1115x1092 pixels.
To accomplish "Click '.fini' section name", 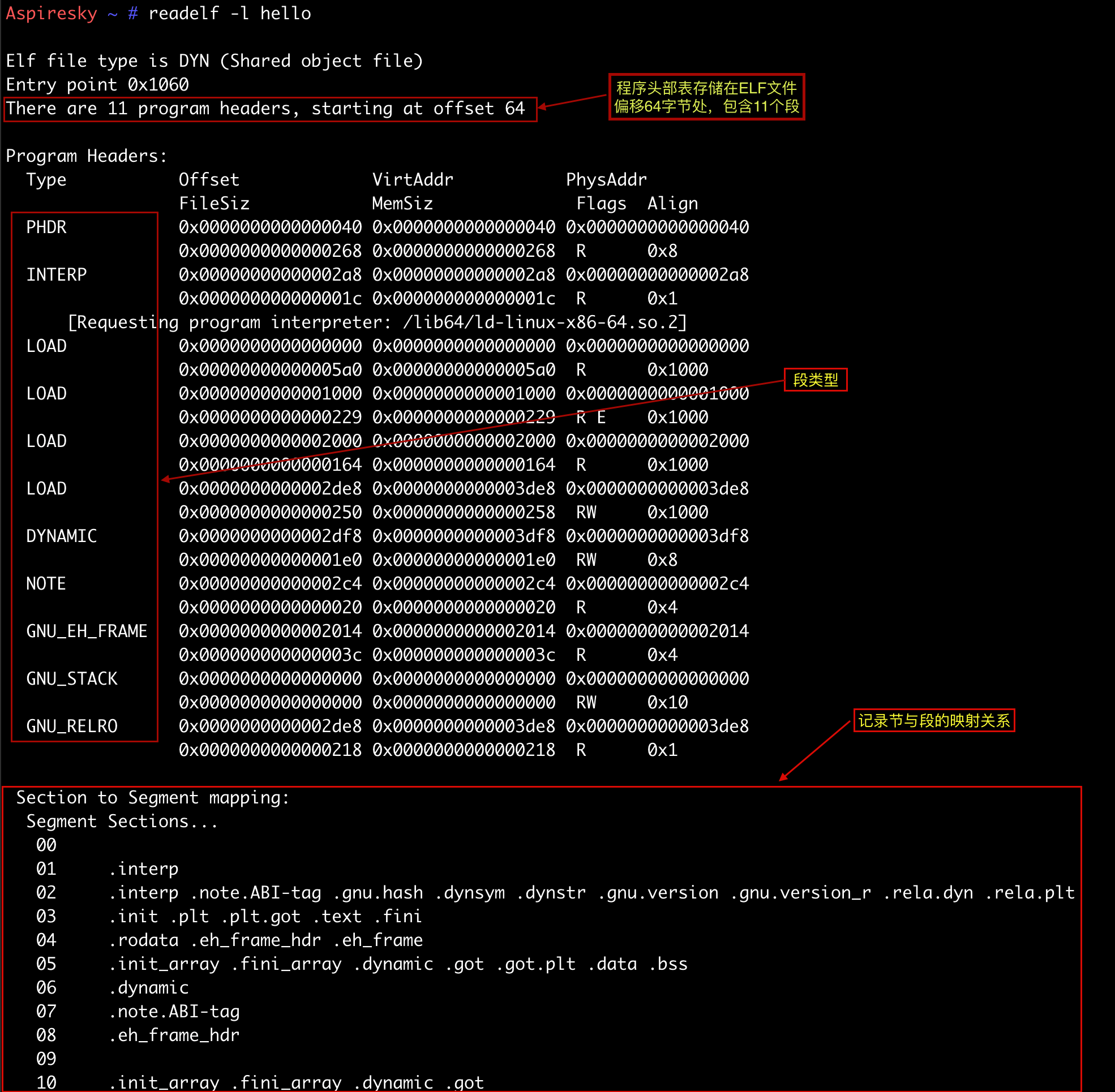I will (398, 917).
